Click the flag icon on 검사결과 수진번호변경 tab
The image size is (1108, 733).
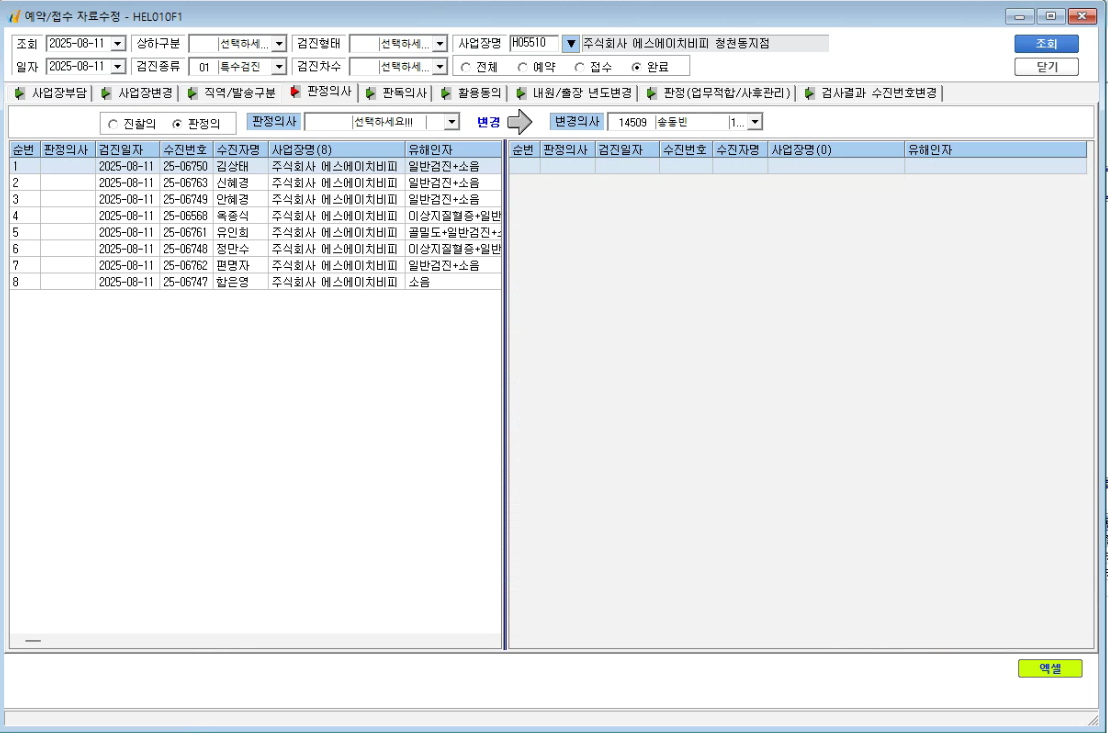[809, 93]
